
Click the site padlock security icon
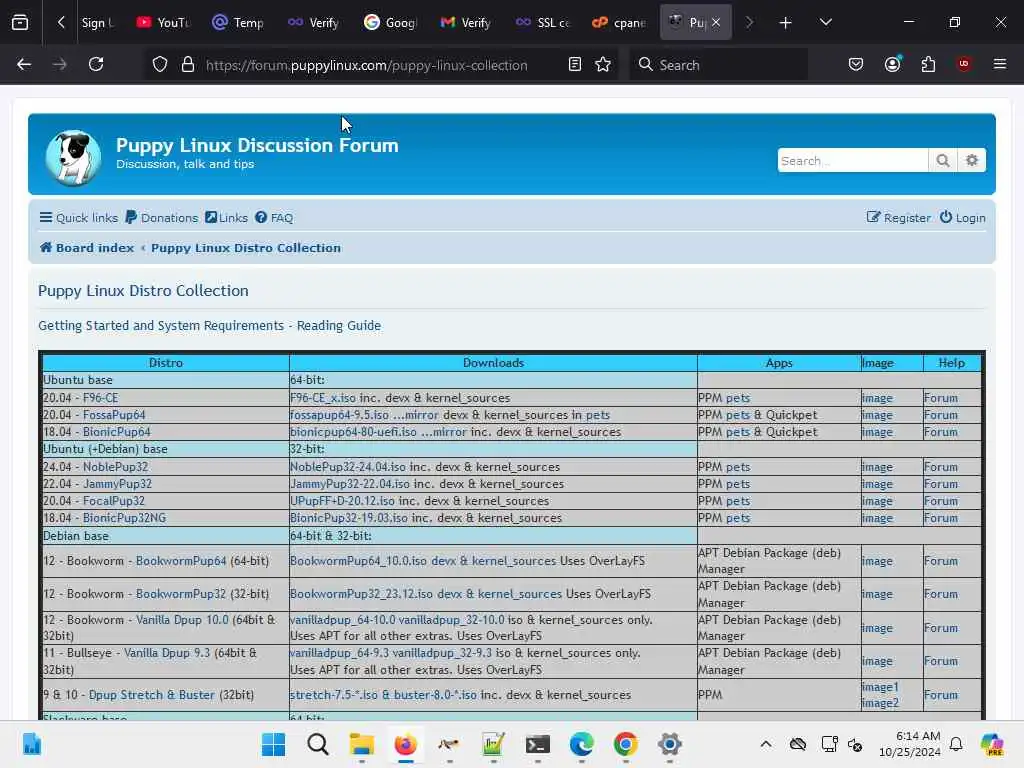click(188, 65)
